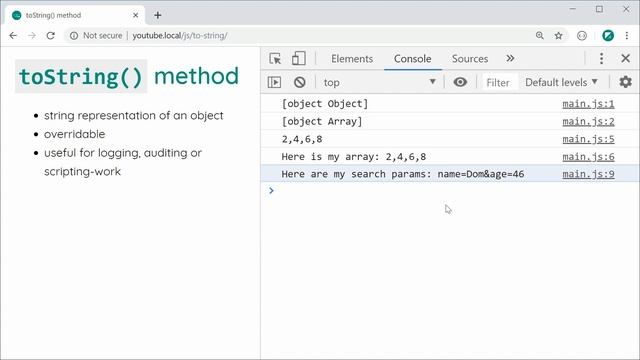
Task: Open the main.js:1 source link
Action: click(x=588, y=104)
